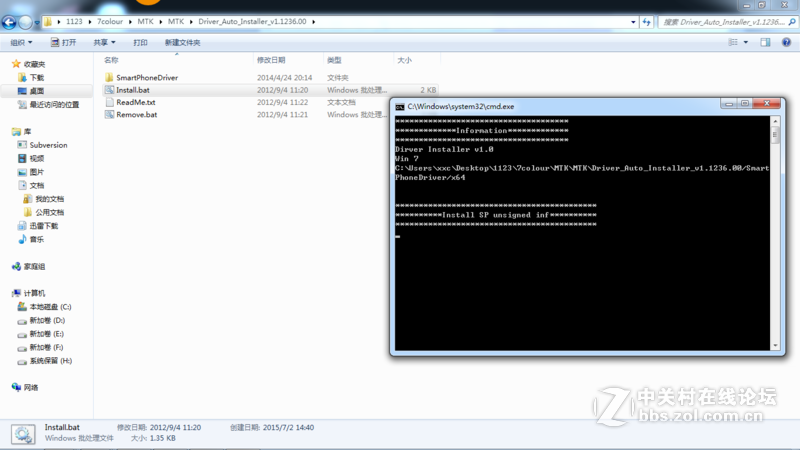The width and height of the screenshot is (800, 450).
Task: Click cmd window scrollbar down arrow
Action: pyautogui.click(x=776, y=345)
